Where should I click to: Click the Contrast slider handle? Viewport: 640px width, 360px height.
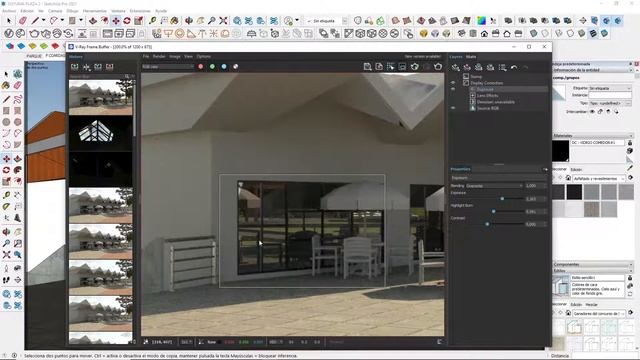click(x=487, y=224)
